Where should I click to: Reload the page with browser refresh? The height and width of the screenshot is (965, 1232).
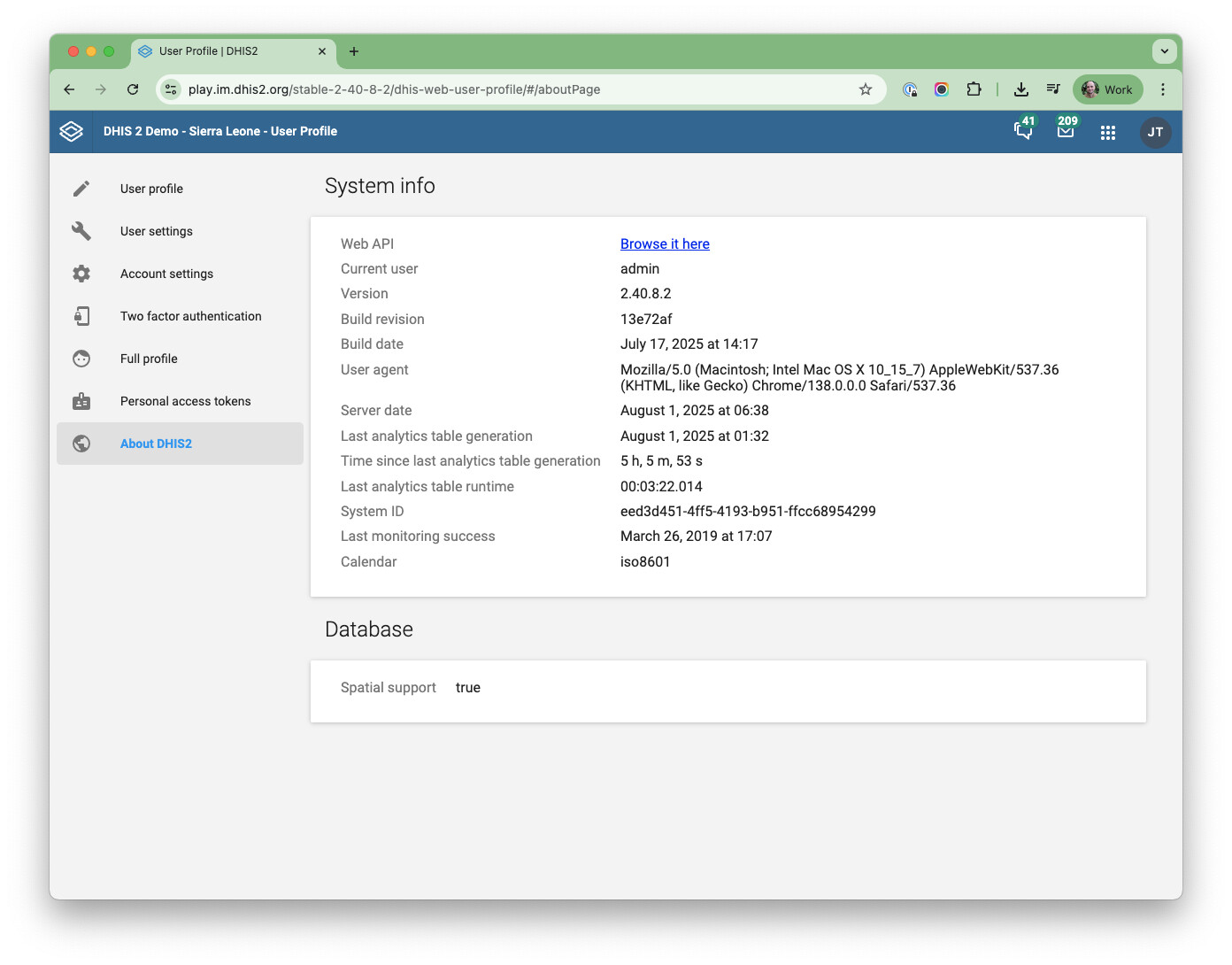[x=133, y=89]
